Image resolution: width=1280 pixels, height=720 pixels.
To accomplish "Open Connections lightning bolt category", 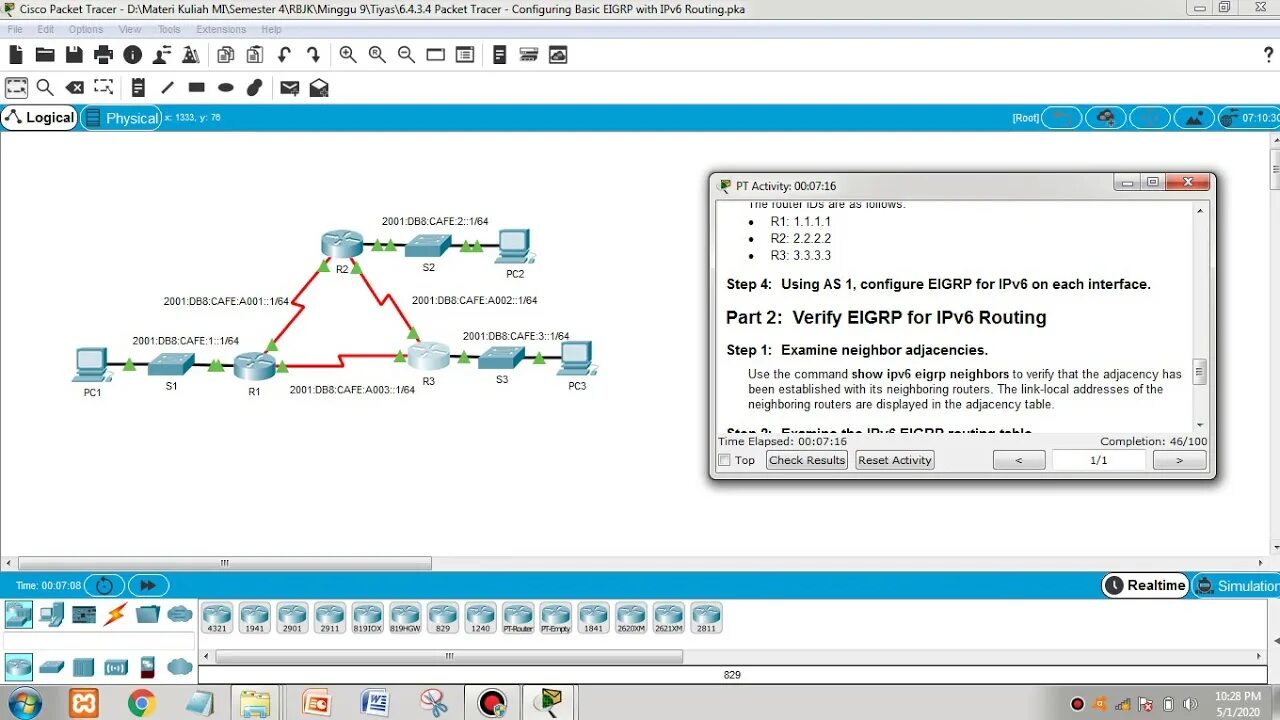I will coord(116,614).
